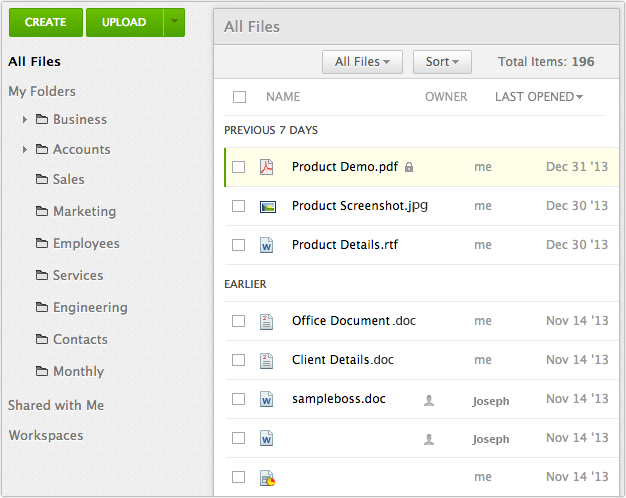
Task: Tick the checkbox for Product Demo.pdf
Action: (x=239, y=167)
